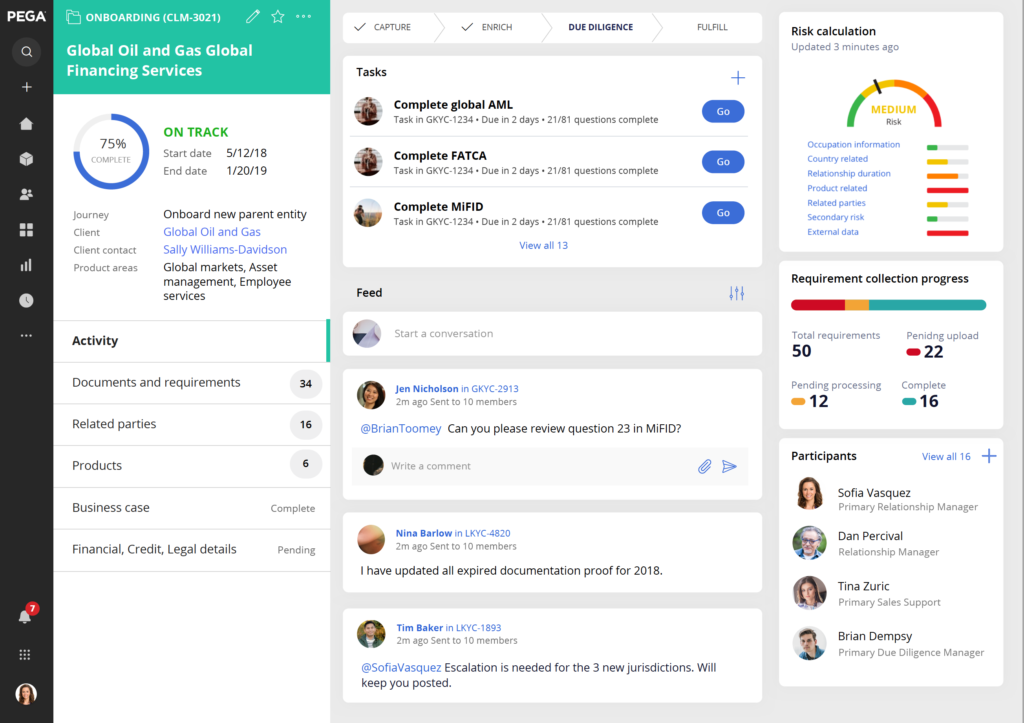Click View all 13 tasks link
This screenshot has width=1024, height=723.
point(543,246)
